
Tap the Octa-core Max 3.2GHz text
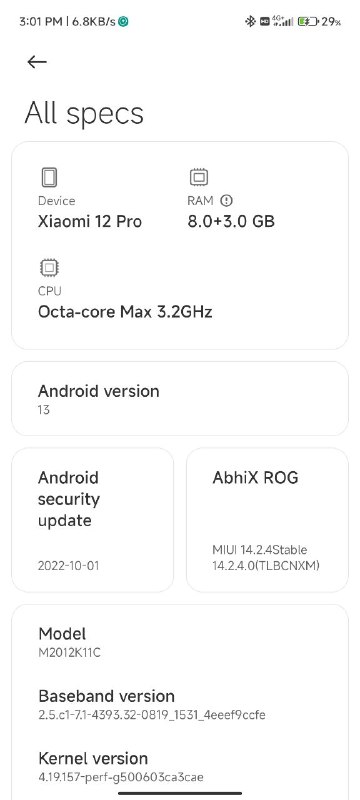click(125, 311)
